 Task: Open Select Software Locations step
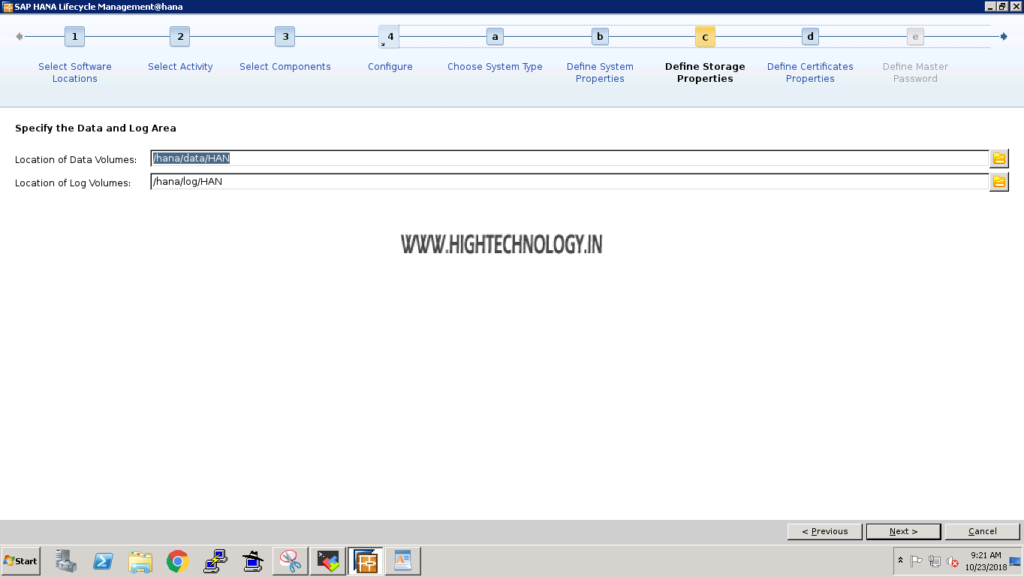click(74, 72)
